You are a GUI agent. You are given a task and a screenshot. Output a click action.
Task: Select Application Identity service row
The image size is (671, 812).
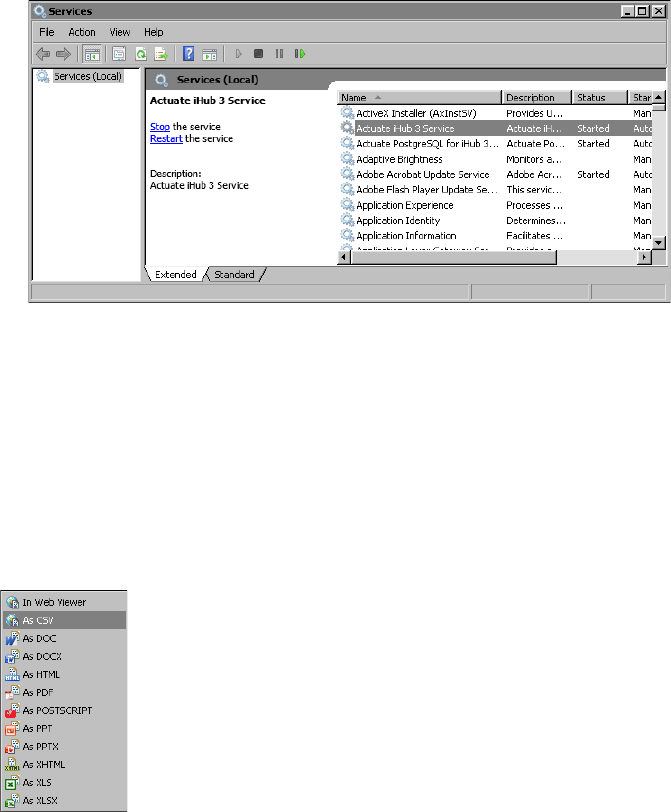point(495,221)
